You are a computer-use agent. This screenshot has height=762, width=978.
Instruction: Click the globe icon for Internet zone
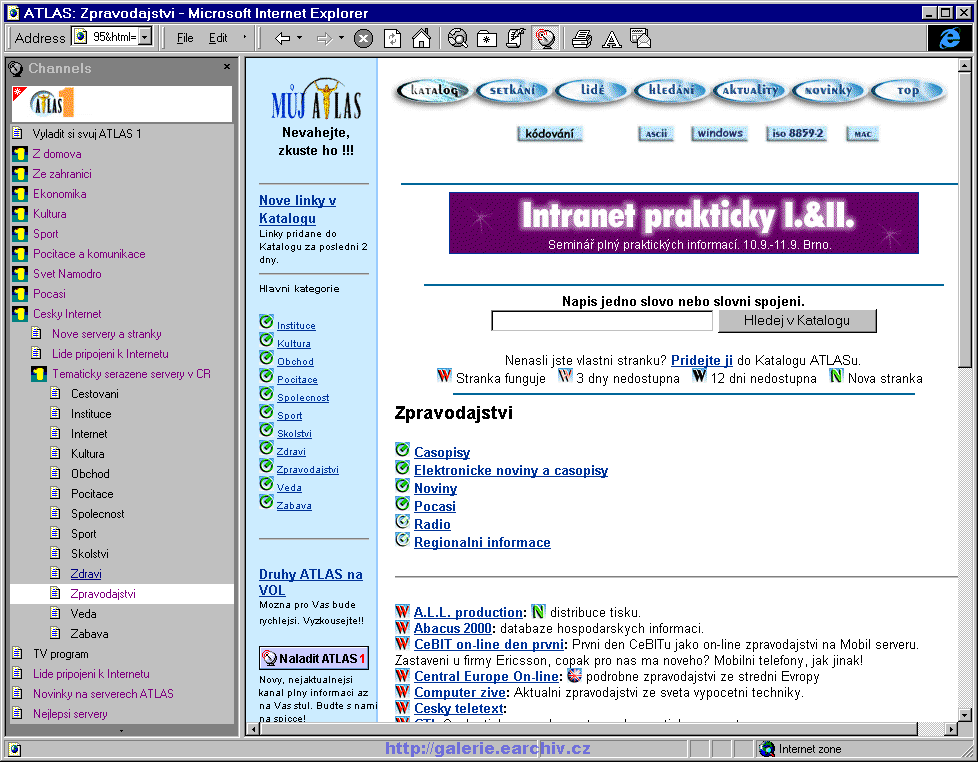tap(767, 749)
